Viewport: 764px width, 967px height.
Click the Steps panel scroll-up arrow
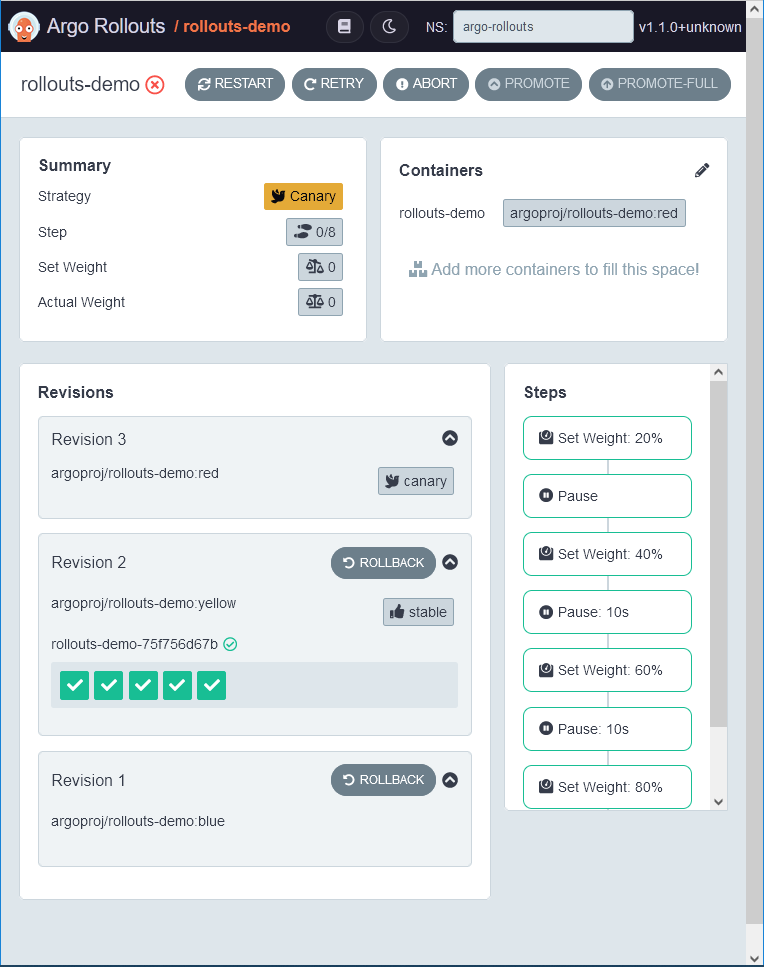[718, 372]
